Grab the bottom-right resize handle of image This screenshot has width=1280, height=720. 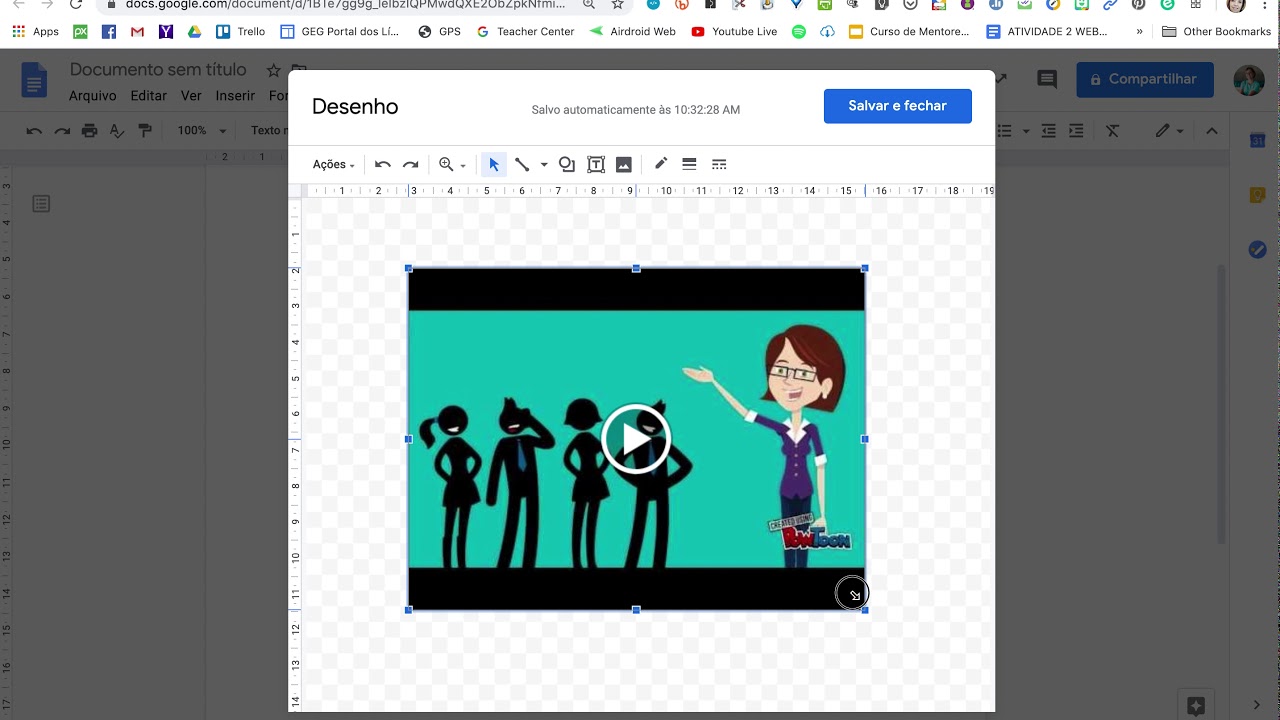865,609
